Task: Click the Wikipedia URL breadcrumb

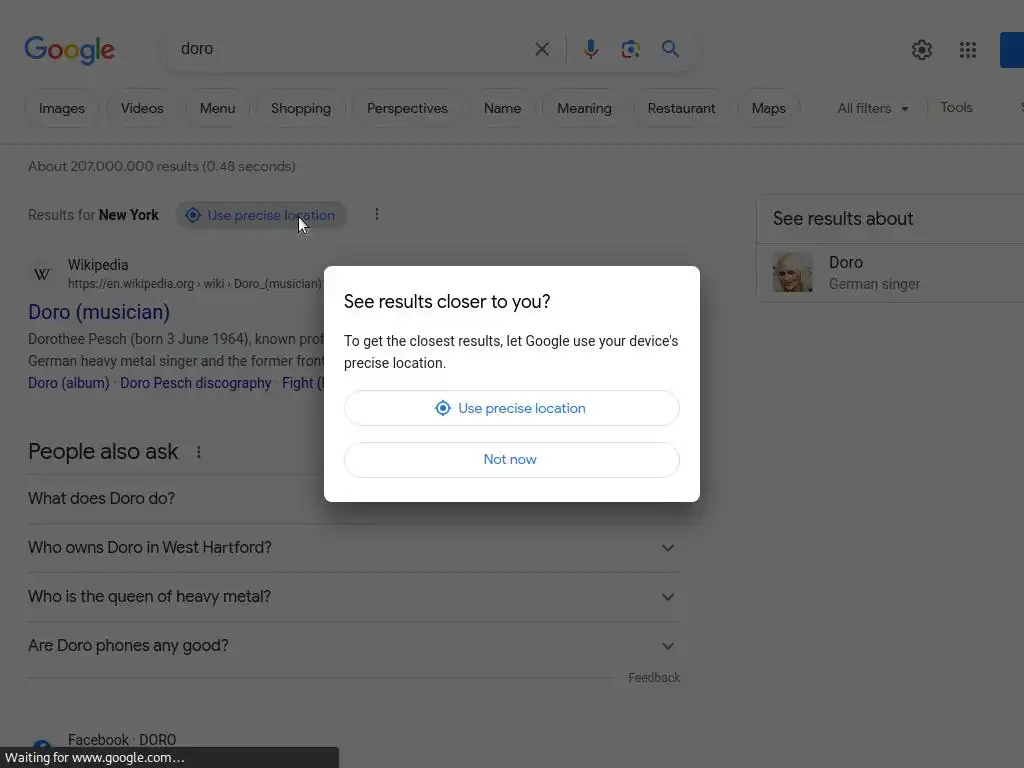Action: [x=195, y=284]
